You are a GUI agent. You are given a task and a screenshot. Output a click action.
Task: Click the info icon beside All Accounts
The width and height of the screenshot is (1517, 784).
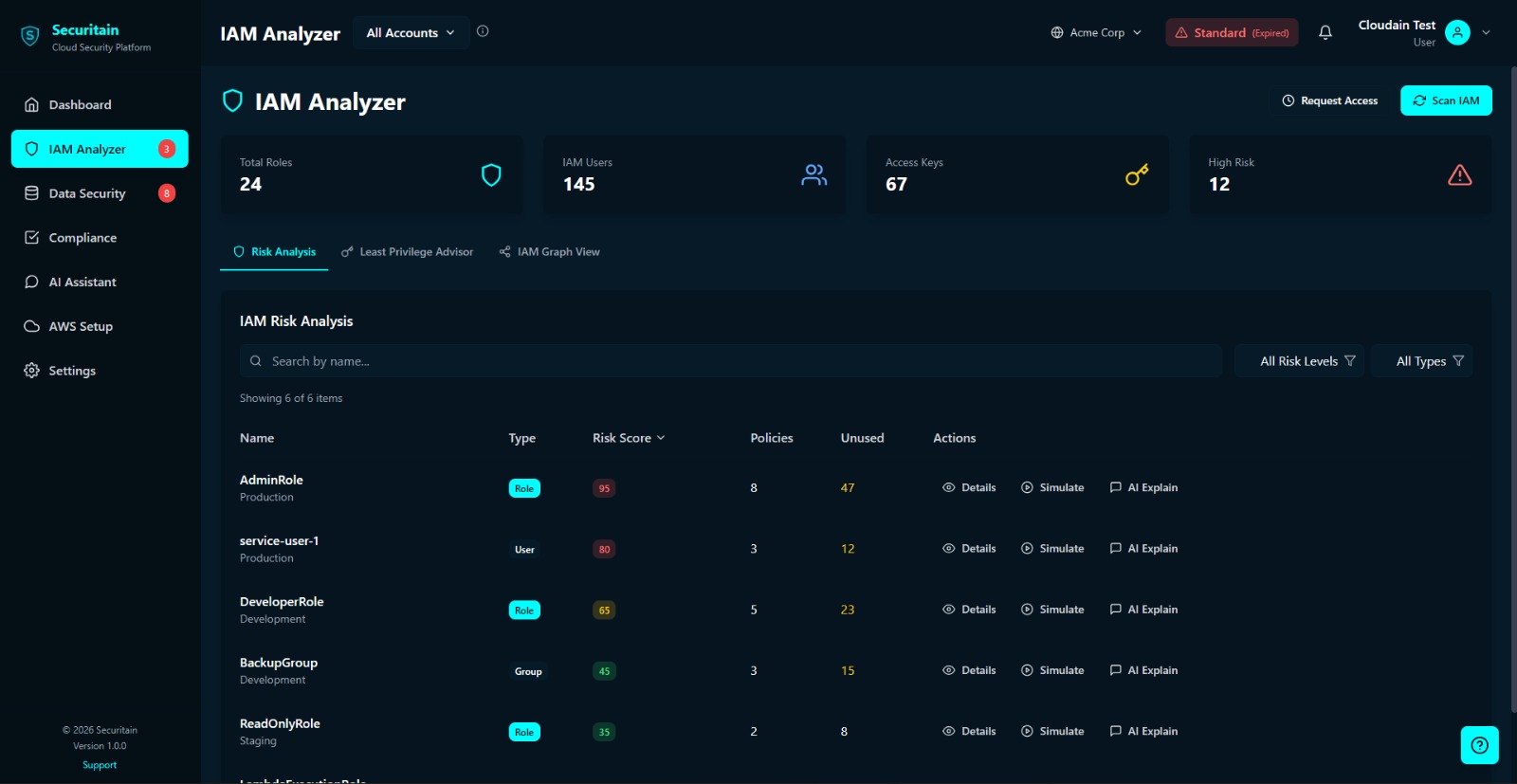click(x=483, y=31)
